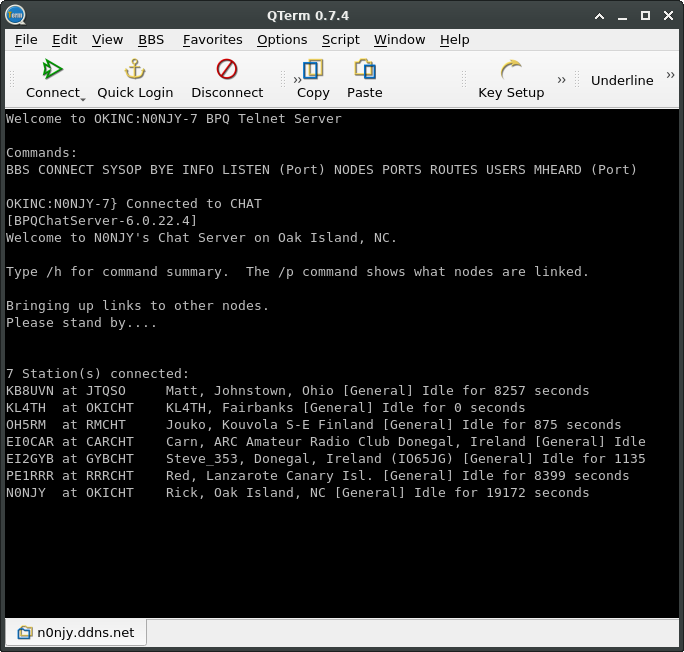Viewport: 684px width, 652px height.
Task: Click the QTerm application icon in title bar
Action: [15, 15]
